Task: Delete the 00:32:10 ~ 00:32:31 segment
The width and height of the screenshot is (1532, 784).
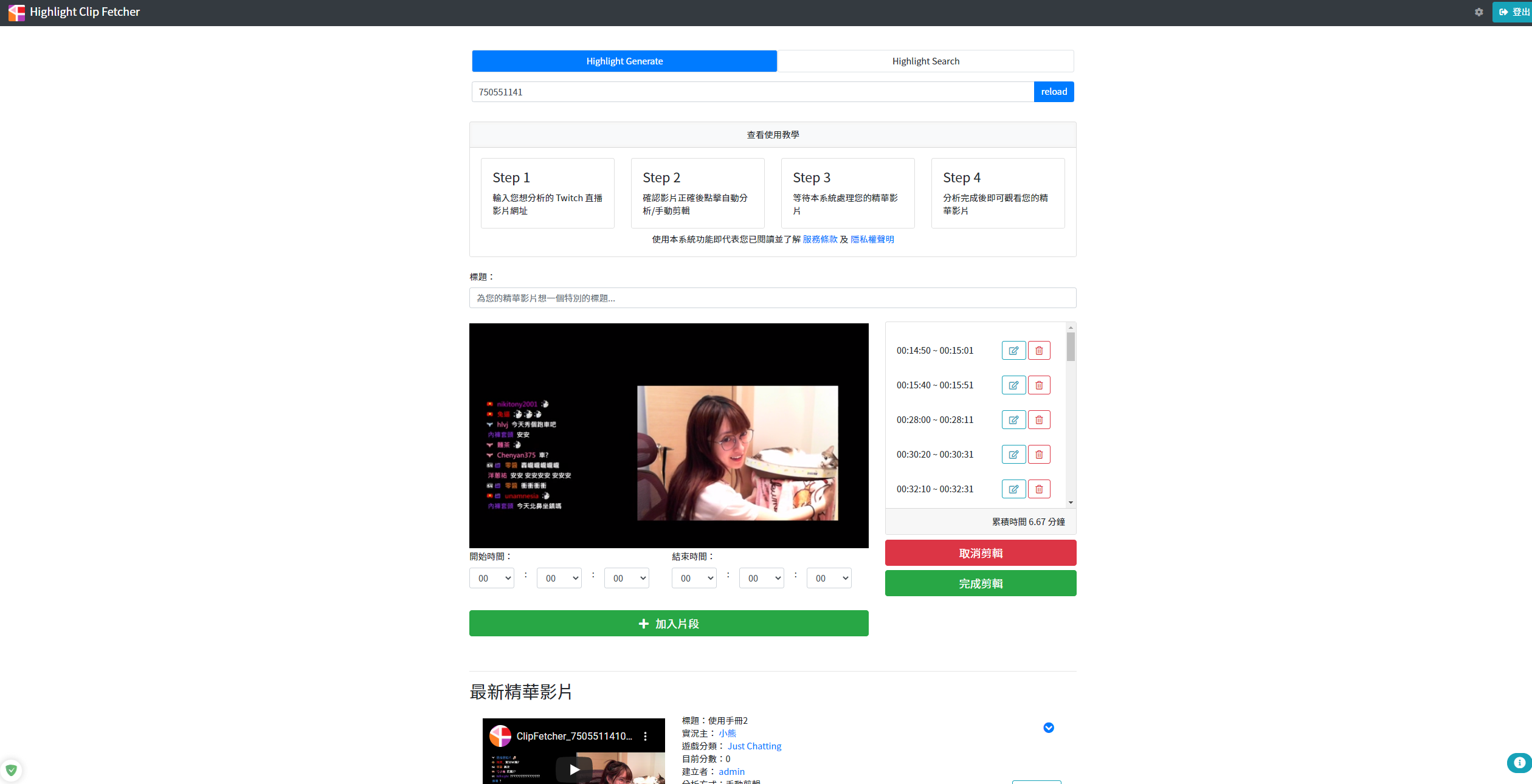Action: [1039, 489]
